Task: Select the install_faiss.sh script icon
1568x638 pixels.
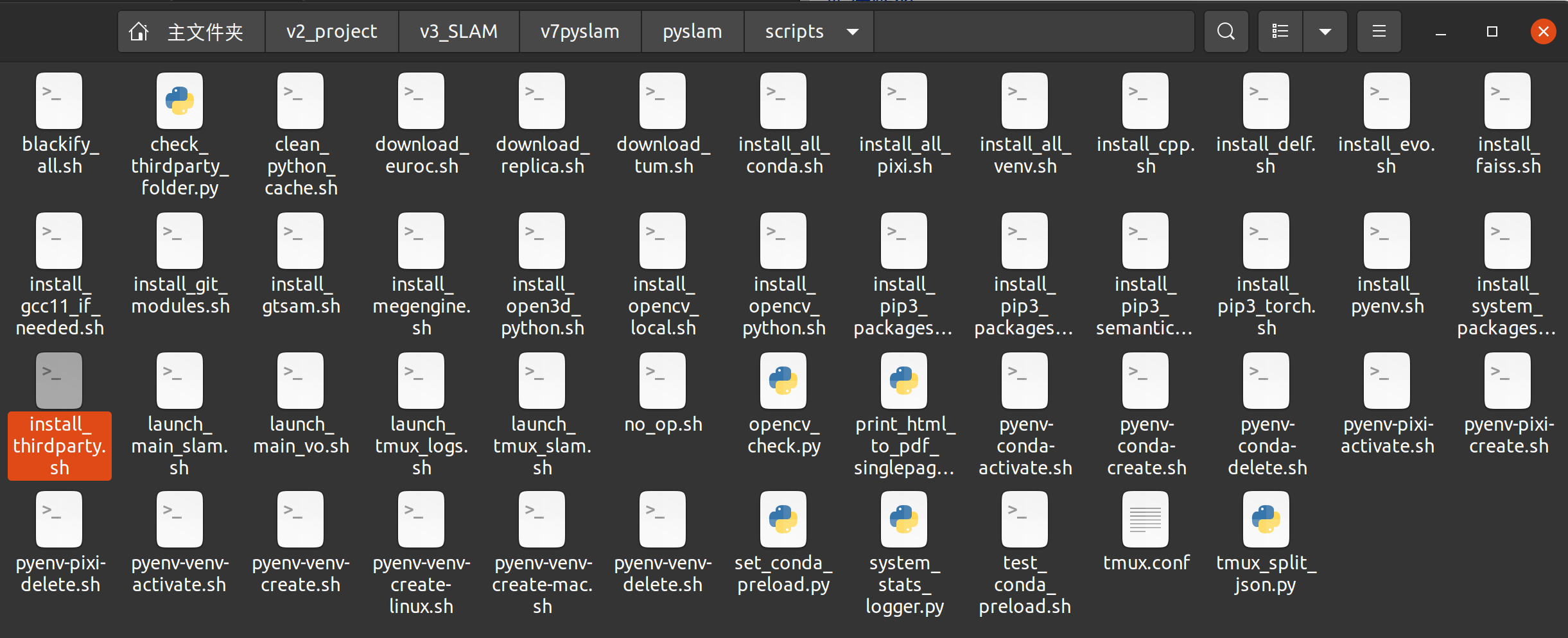Action: 1508,101
